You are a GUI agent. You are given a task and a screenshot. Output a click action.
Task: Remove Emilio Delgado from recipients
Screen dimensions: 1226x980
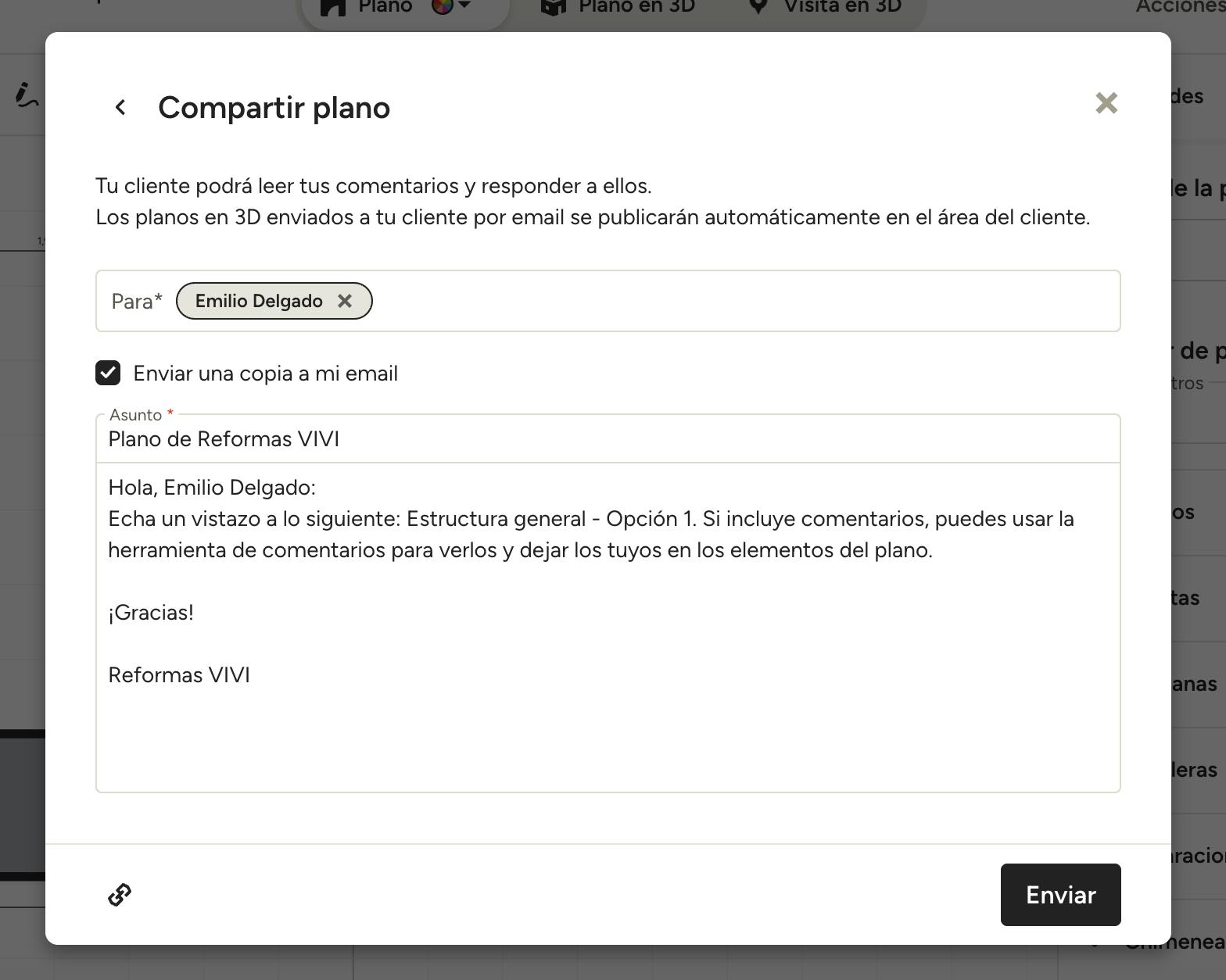[x=345, y=301]
